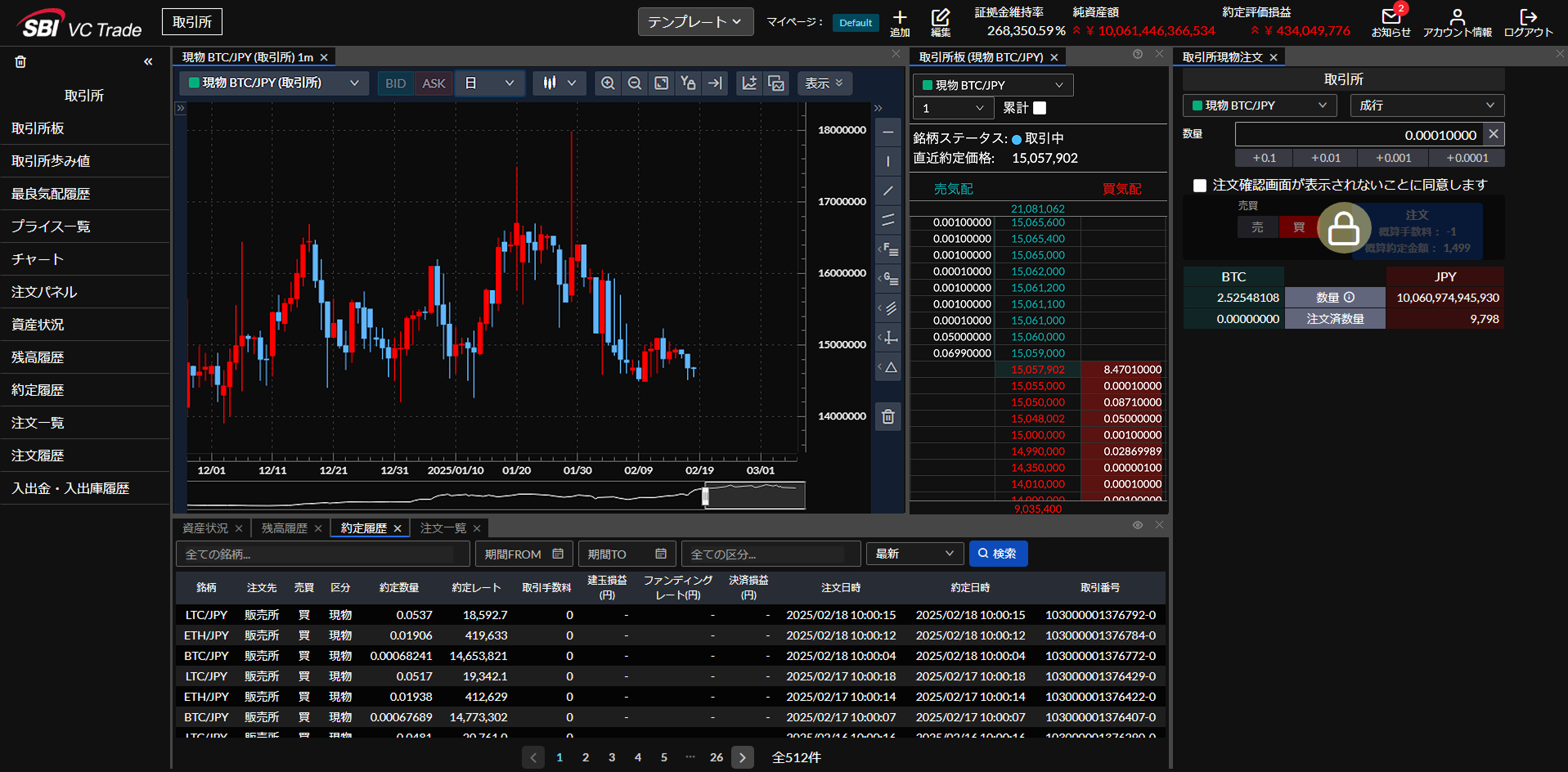The image size is (1568, 772).
Task: Add +0.0001 to quantity
Action: click(x=1467, y=158)
